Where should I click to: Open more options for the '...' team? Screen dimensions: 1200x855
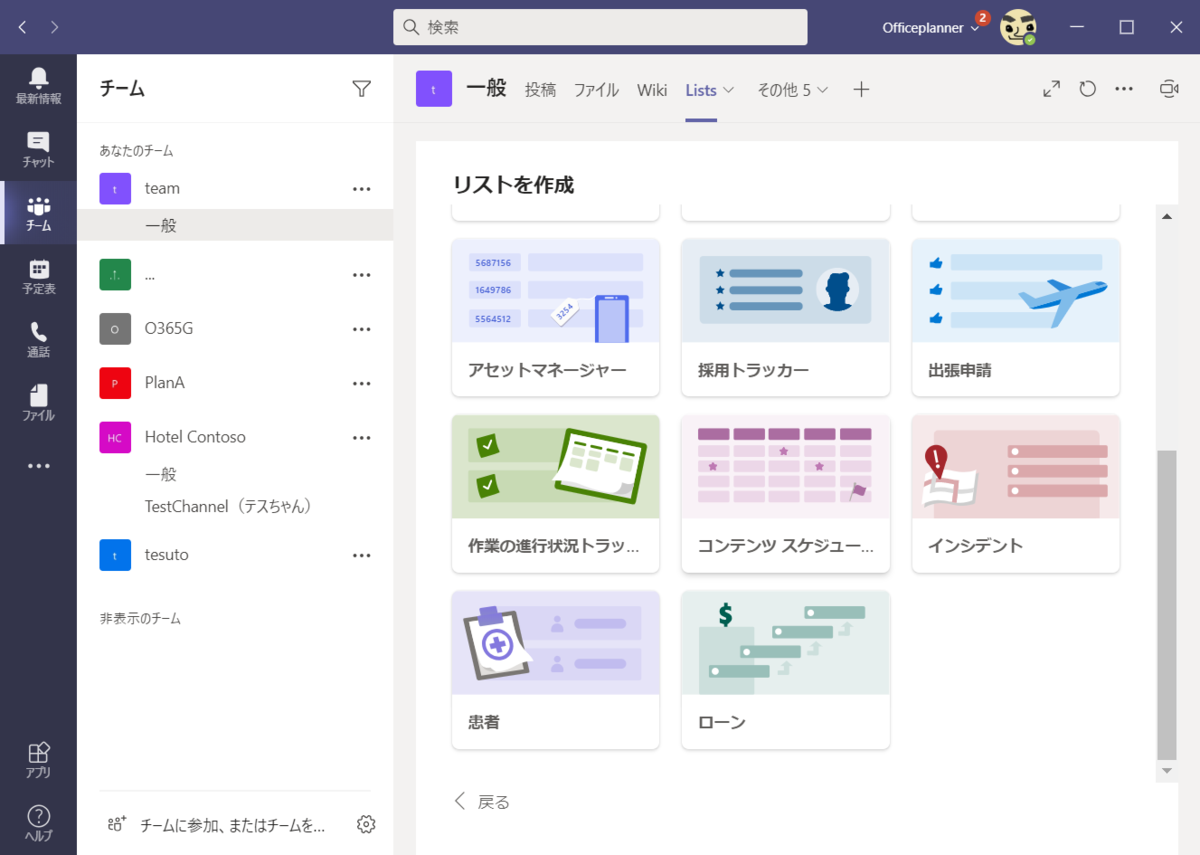(x=362, y=275)
